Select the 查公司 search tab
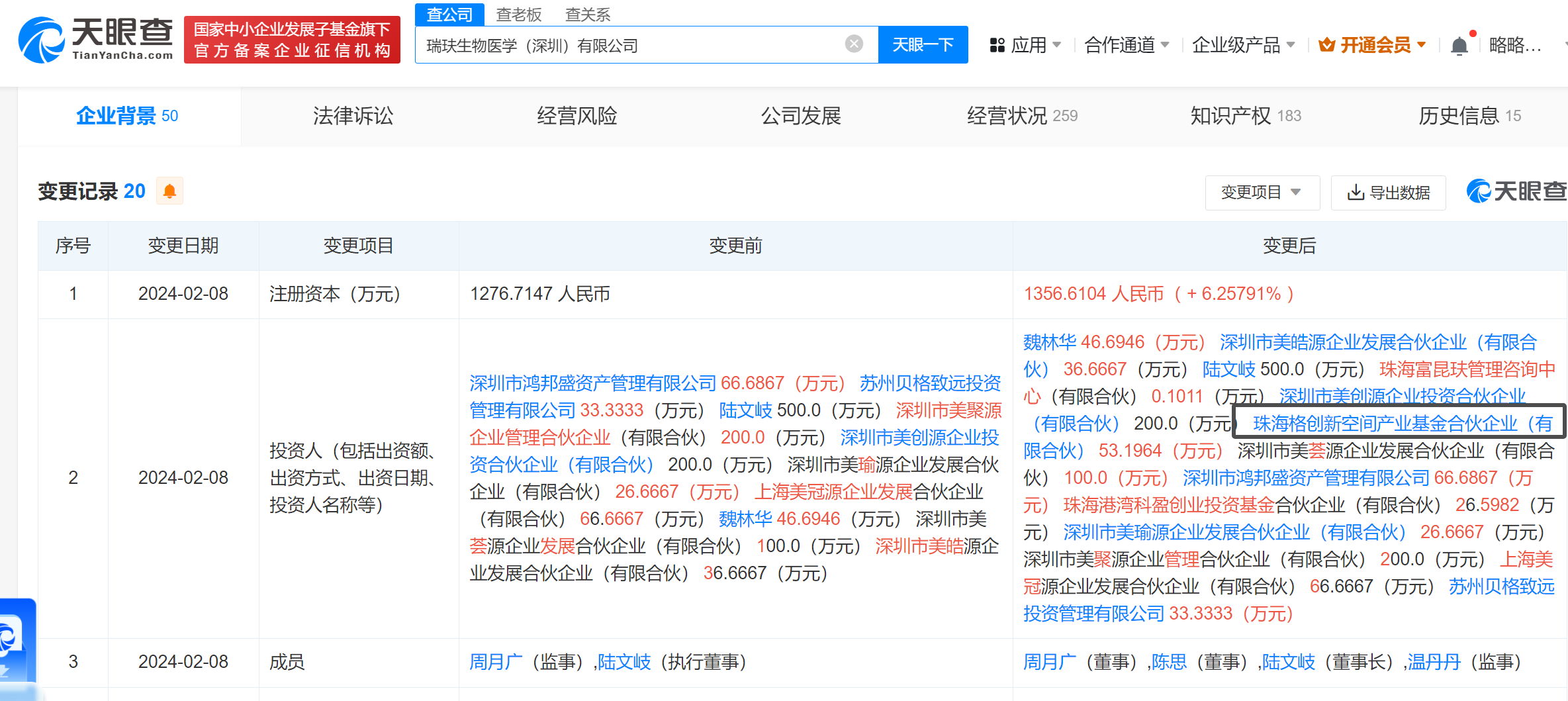1568x701 pixels. click(x=449, y=15)
